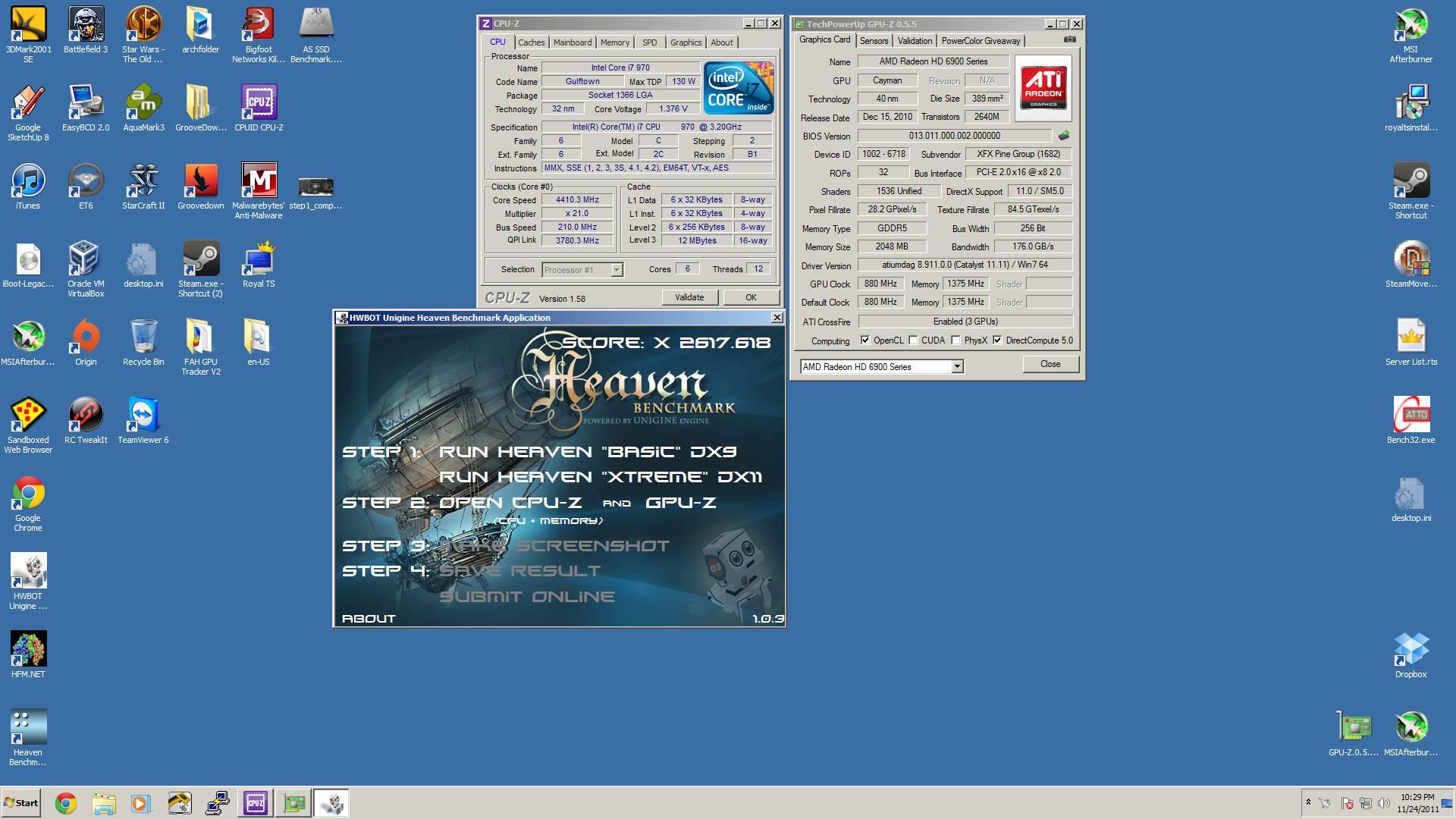Launch the Bench32.exe ATTO icon
The height and width of the screenshot is (819, 1456).
[1410, 421]
